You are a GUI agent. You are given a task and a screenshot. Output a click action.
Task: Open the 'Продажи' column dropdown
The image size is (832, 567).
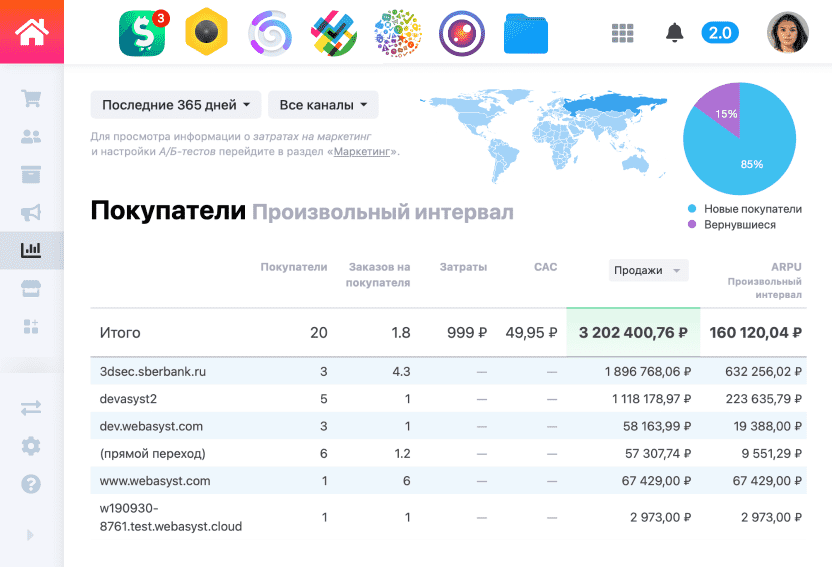pos(648,271)
